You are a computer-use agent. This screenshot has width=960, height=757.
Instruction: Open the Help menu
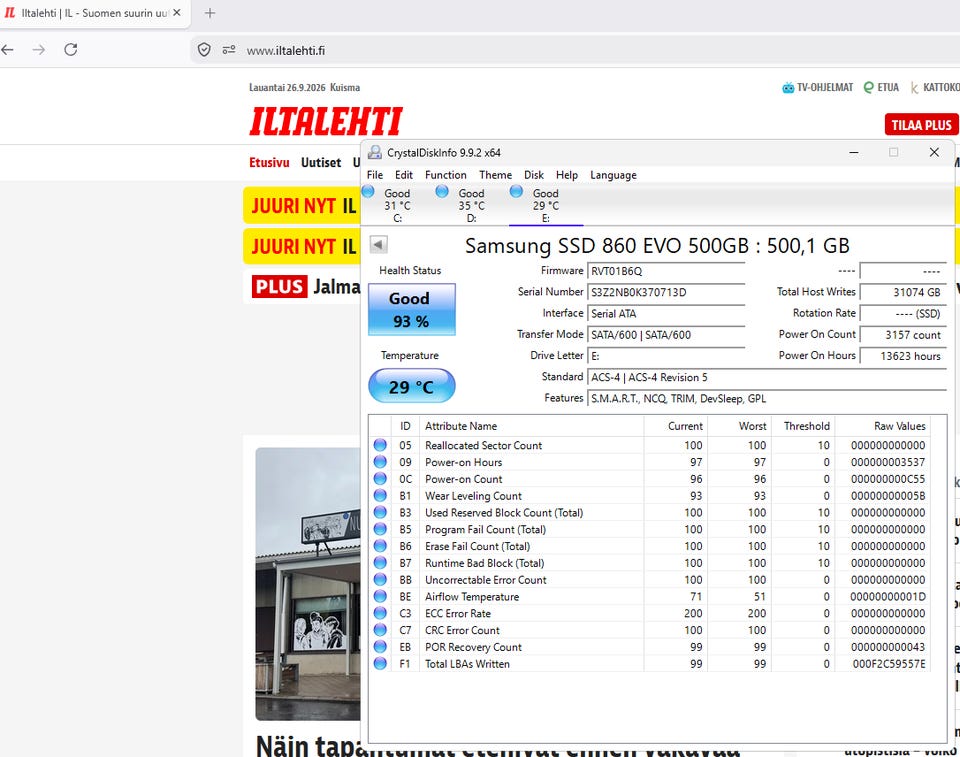[x=567, y=175]
